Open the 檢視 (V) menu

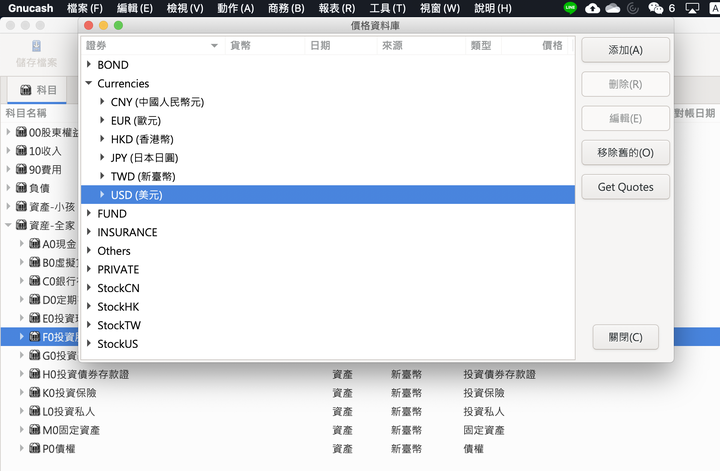(x=185, y=8)
